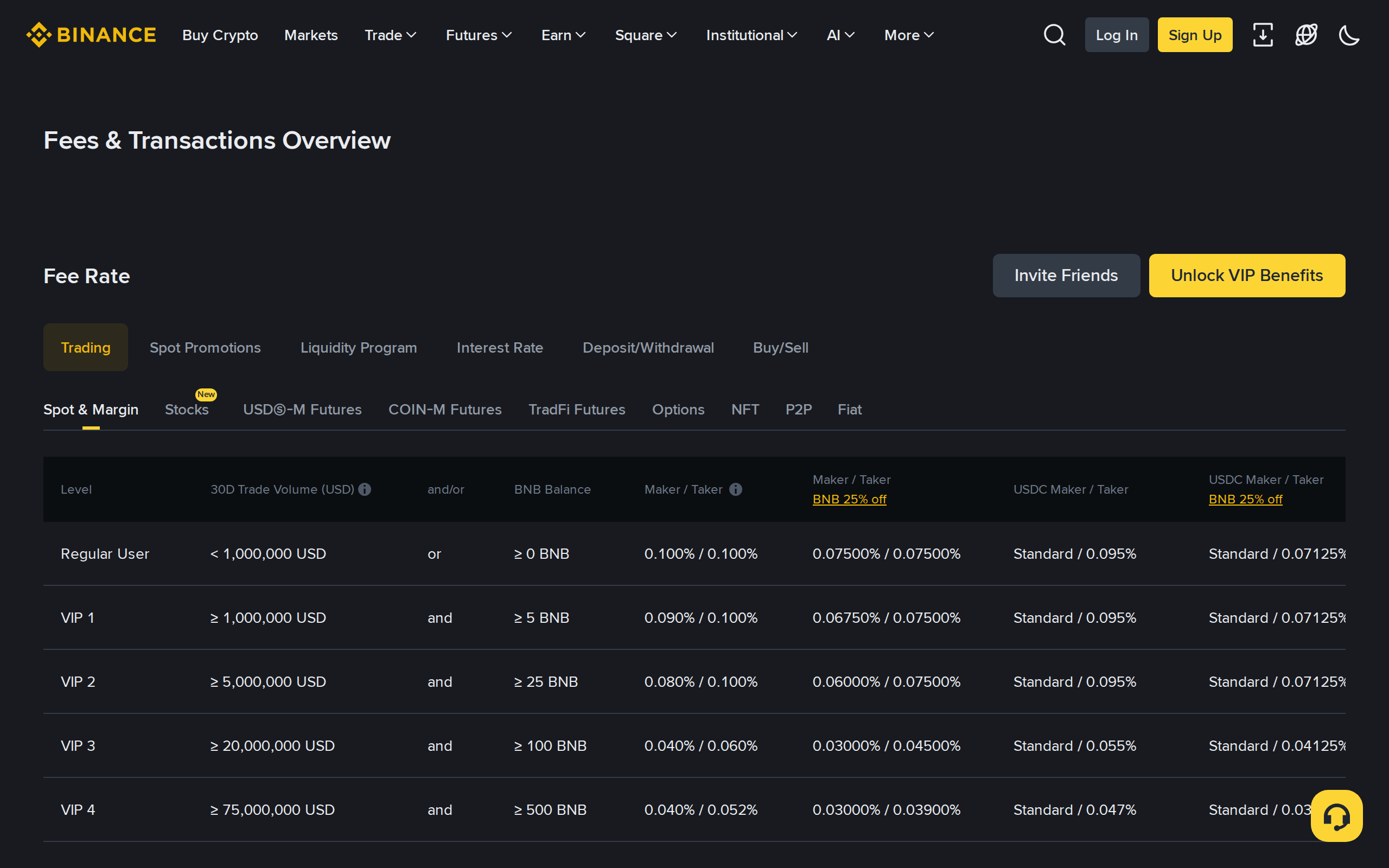
Task: Expand the Earn dropdown menu
Action: 563,35
